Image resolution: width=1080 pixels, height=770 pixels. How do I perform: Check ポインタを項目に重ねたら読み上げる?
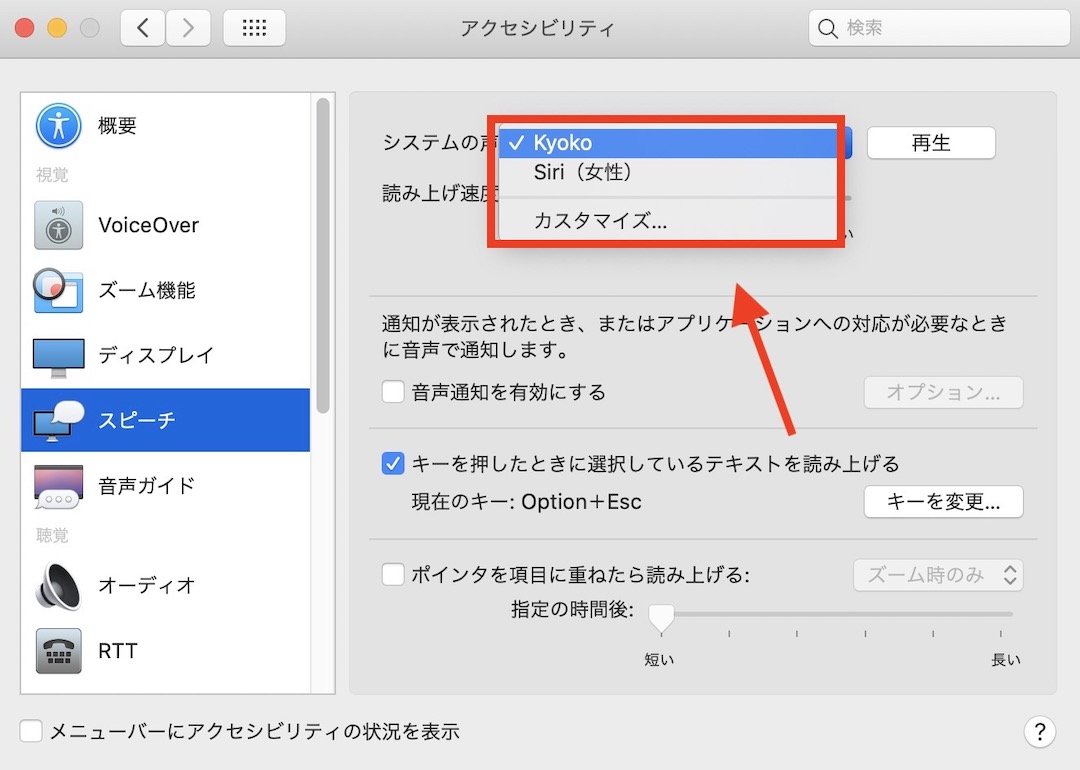pyautogui.click(x=393, y=573)
